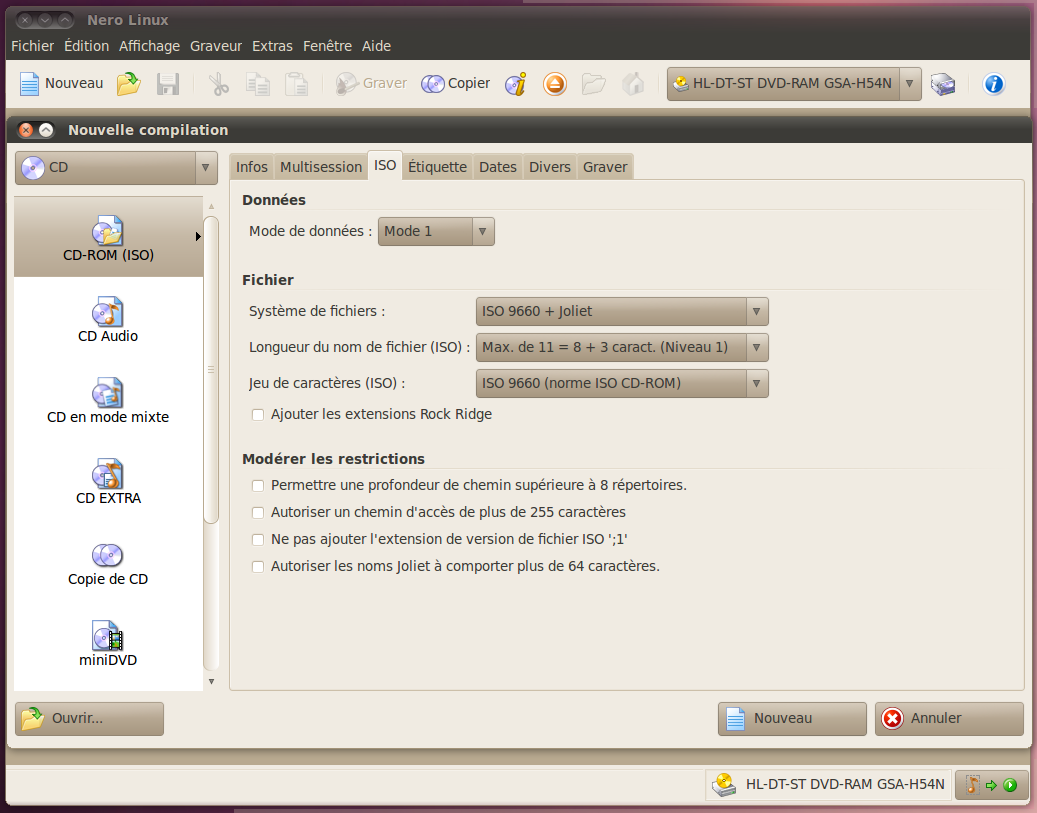
Task: Click the compilation list scrollbar thumb
Action: point(211,370)
